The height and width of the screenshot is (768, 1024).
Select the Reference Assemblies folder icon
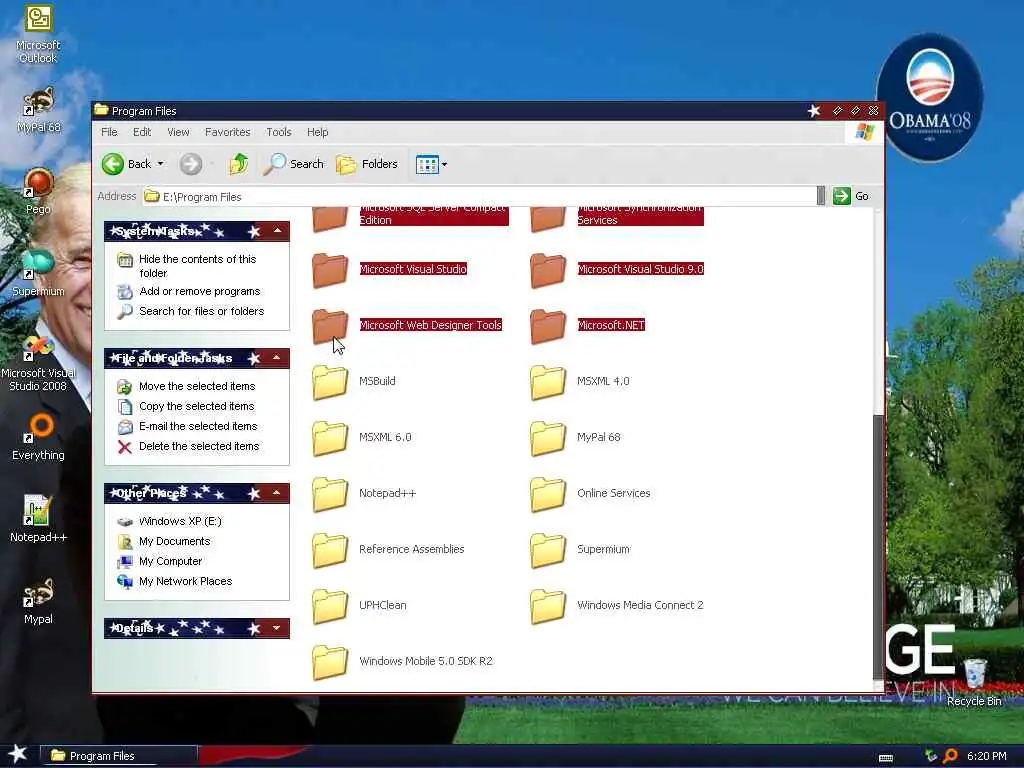[x=330, y=550]
